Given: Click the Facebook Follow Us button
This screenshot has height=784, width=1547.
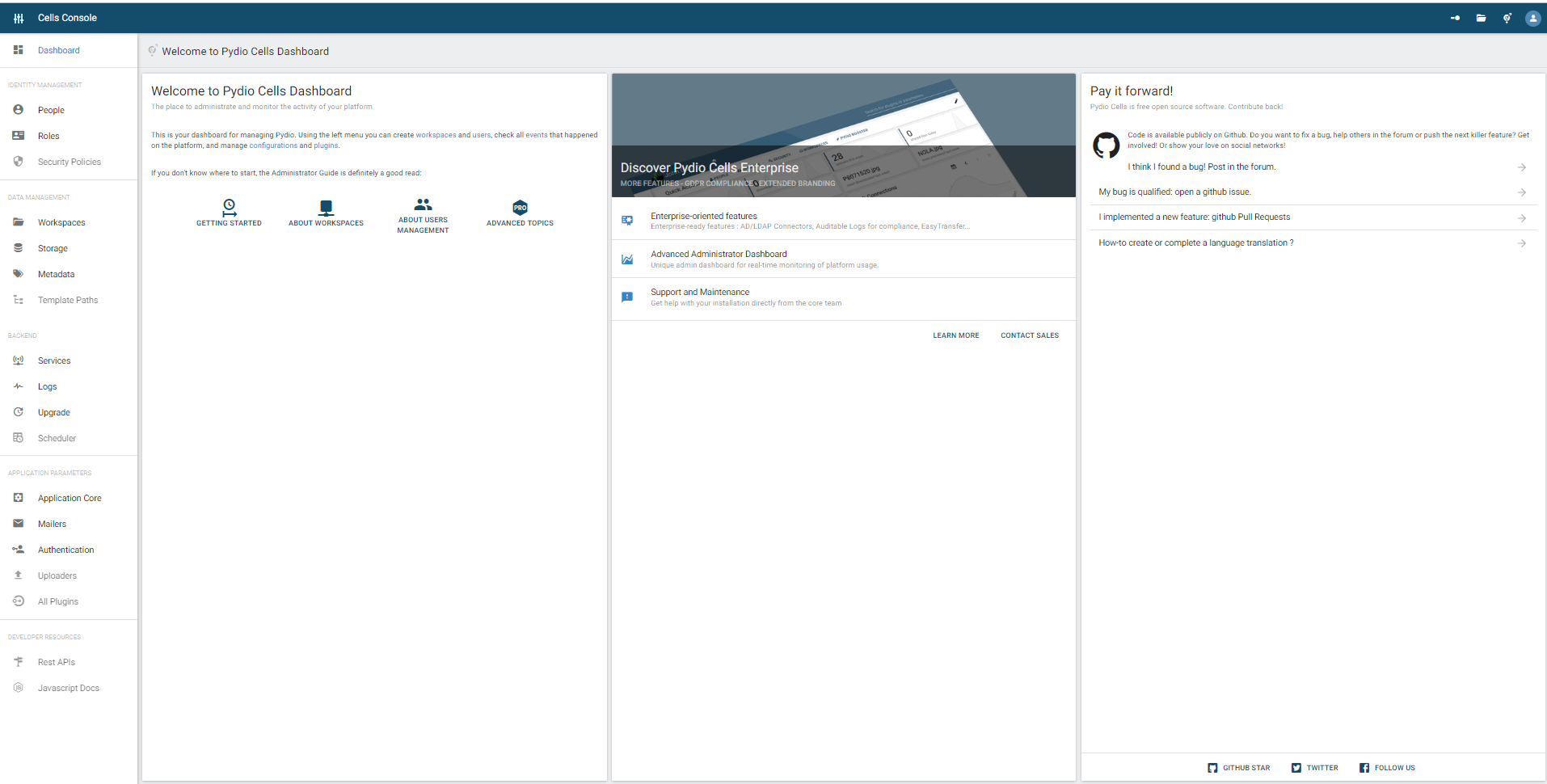Looking at the screenshot, I should 1387,768.
